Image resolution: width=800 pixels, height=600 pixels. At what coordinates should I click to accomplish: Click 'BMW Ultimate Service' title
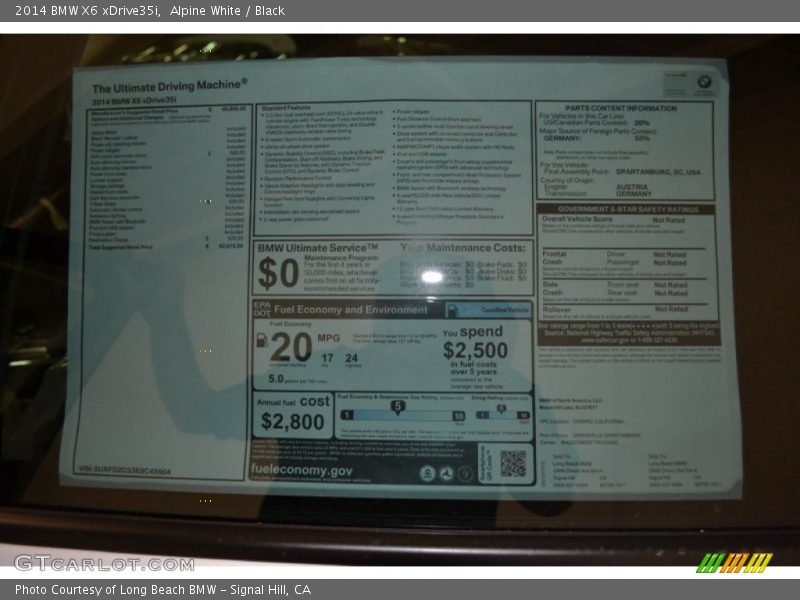coord(318,248)
